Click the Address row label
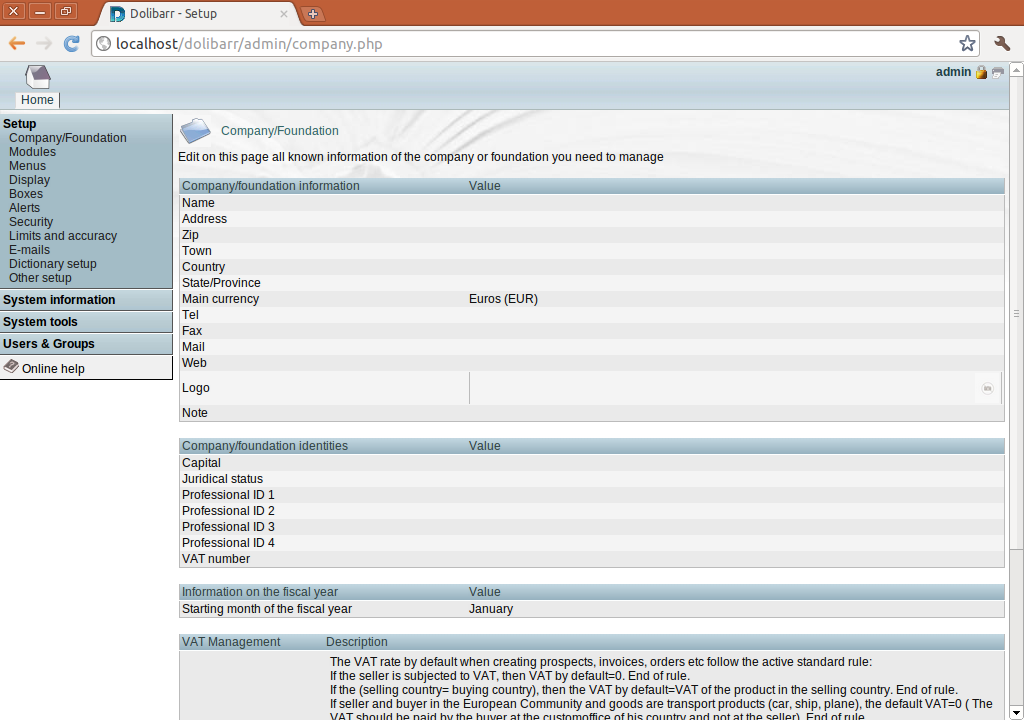The image size is (1024, 720). coord(204,219)
